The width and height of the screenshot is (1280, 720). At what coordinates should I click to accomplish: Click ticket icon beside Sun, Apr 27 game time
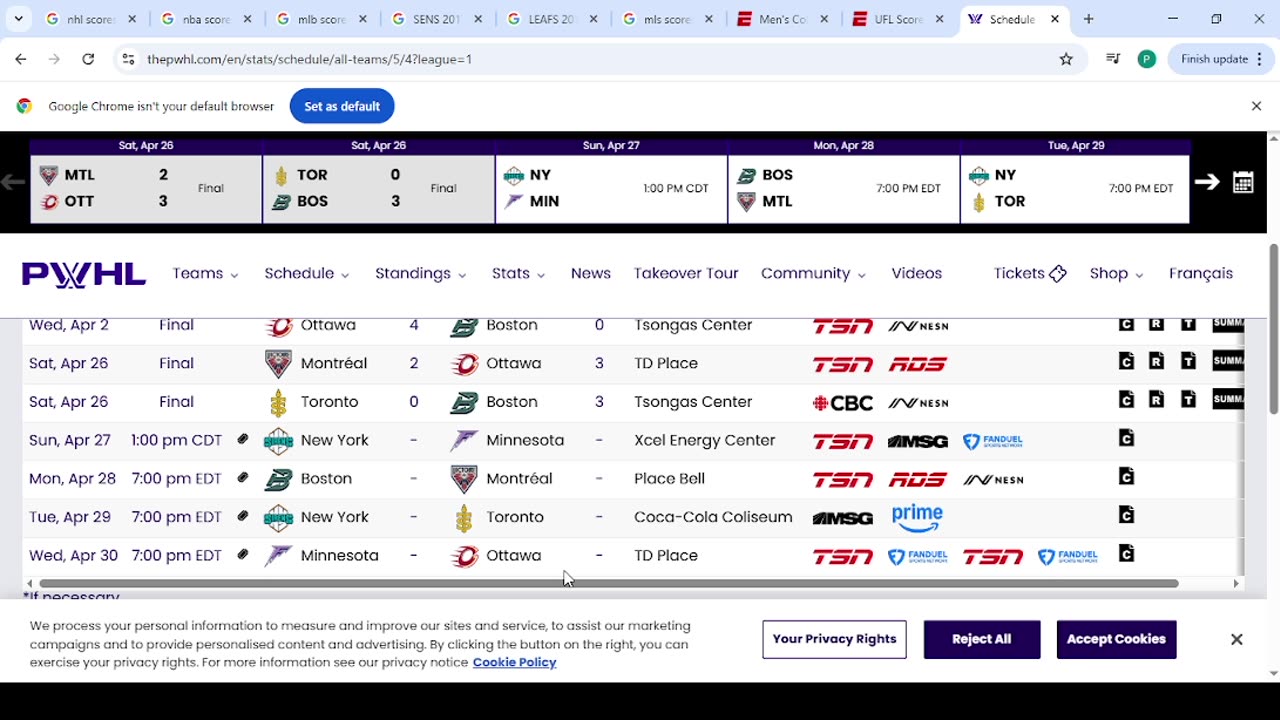242,439
